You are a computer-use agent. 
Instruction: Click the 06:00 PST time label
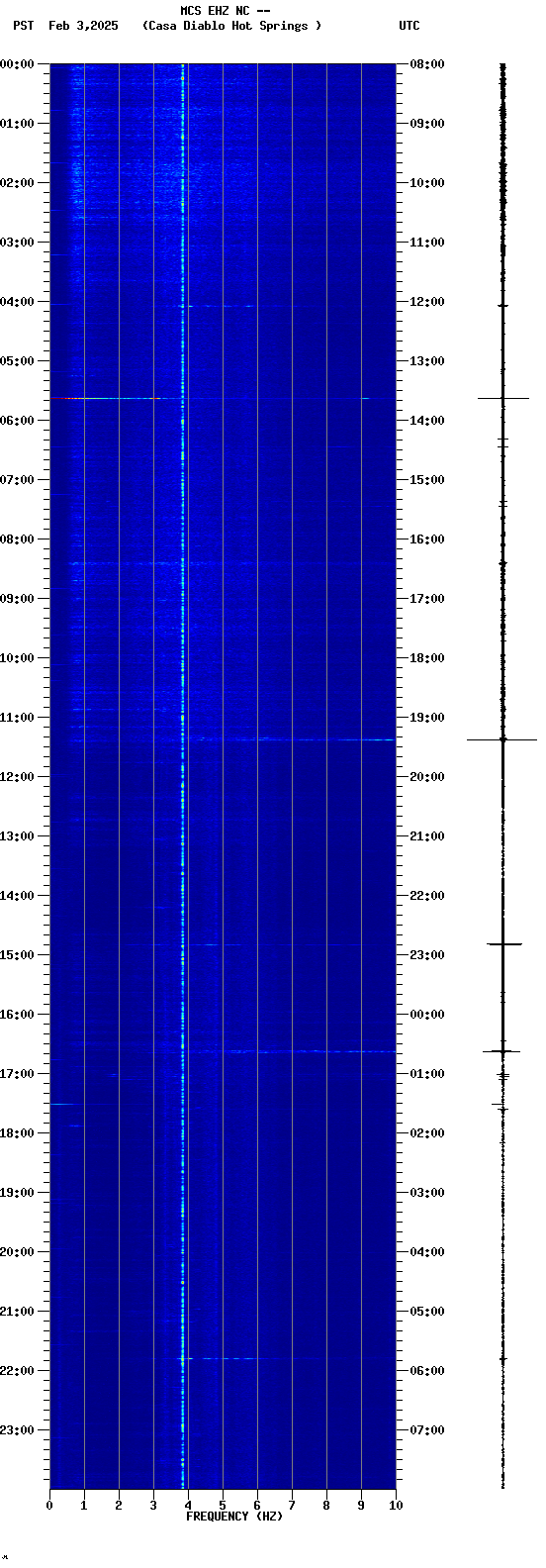(18, 421)
